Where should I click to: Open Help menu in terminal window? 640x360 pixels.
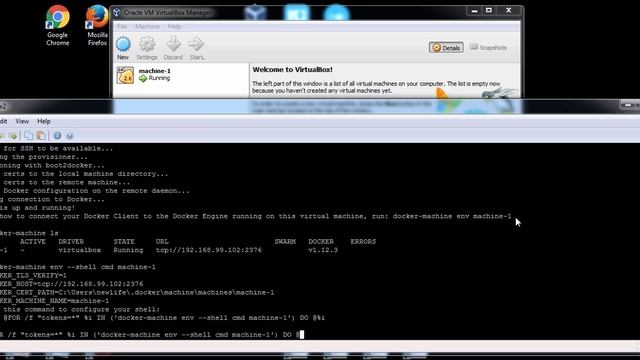click(x=44, y=121)
